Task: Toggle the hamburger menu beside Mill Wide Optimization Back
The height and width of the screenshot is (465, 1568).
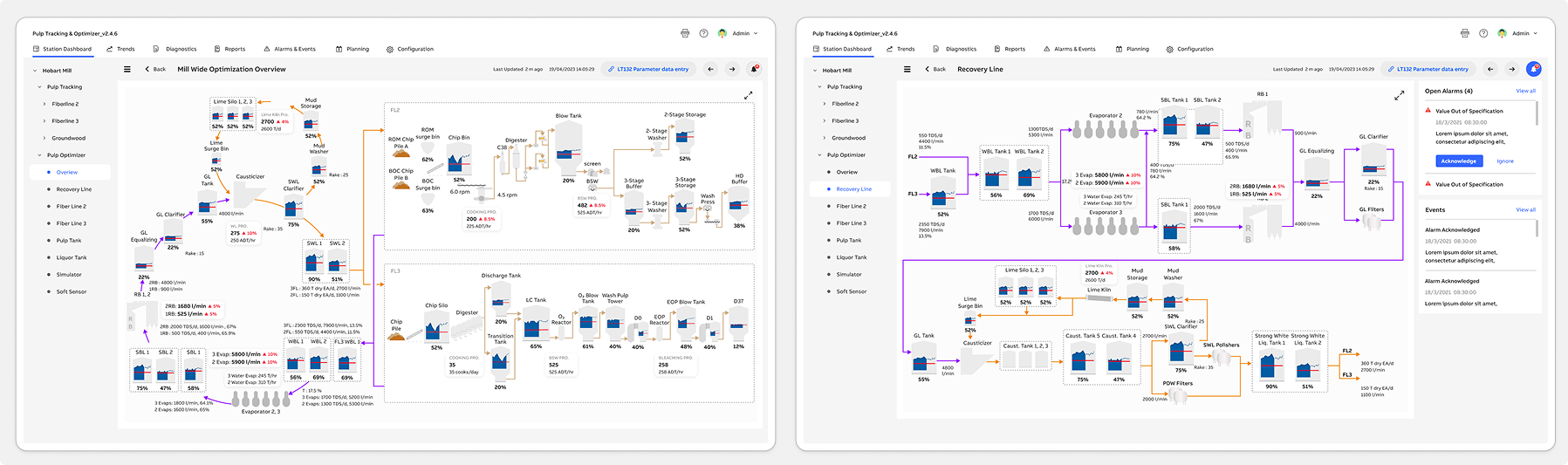Action: coord(127,69)
